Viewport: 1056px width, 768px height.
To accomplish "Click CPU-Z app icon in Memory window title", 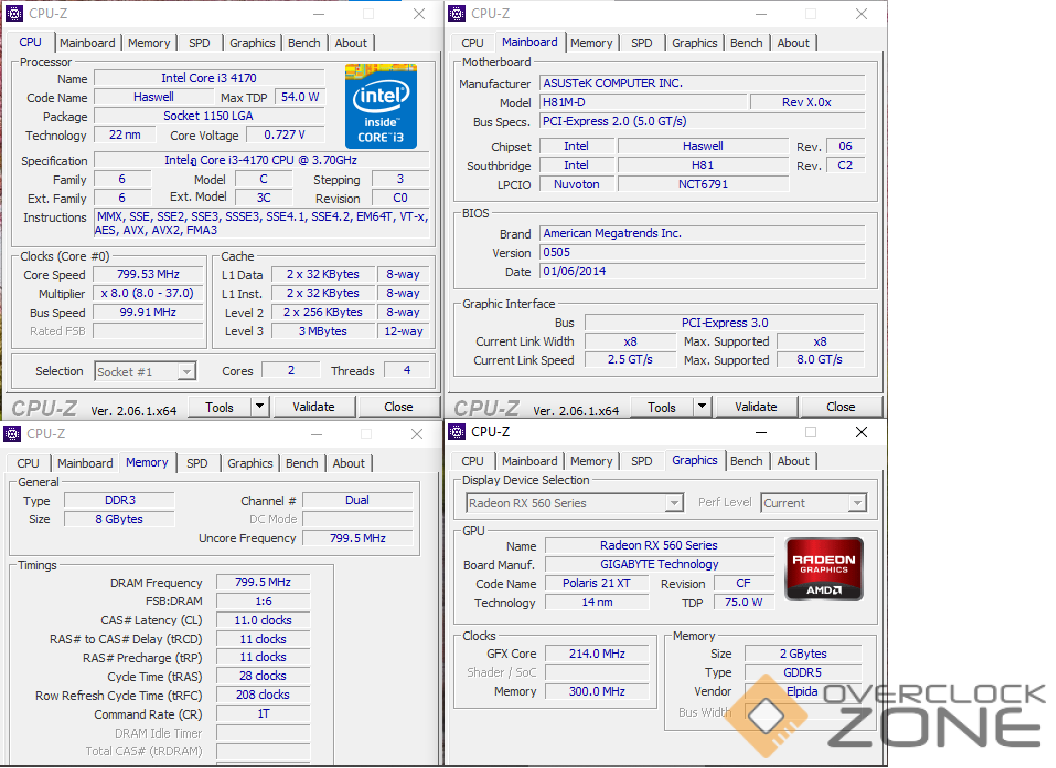I will tap(12, 433).
